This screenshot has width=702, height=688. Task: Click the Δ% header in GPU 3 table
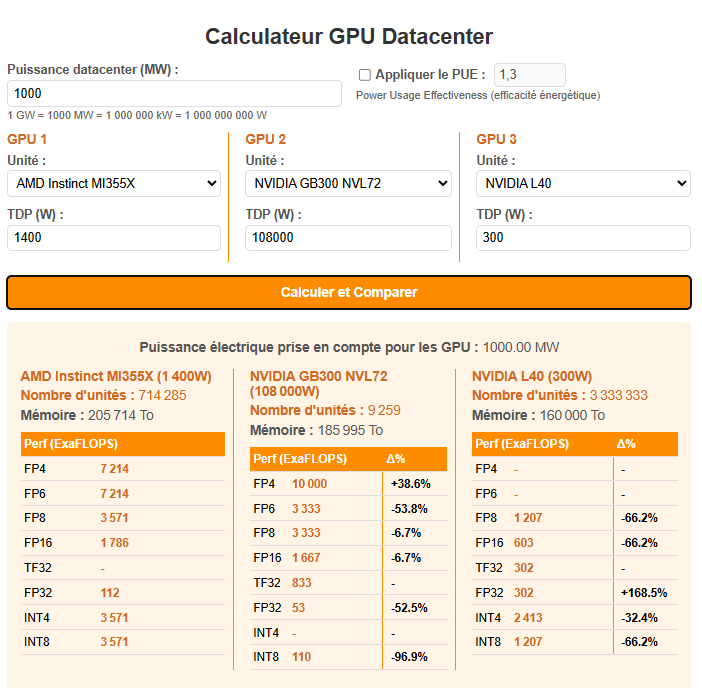click(x=626, y=444)
